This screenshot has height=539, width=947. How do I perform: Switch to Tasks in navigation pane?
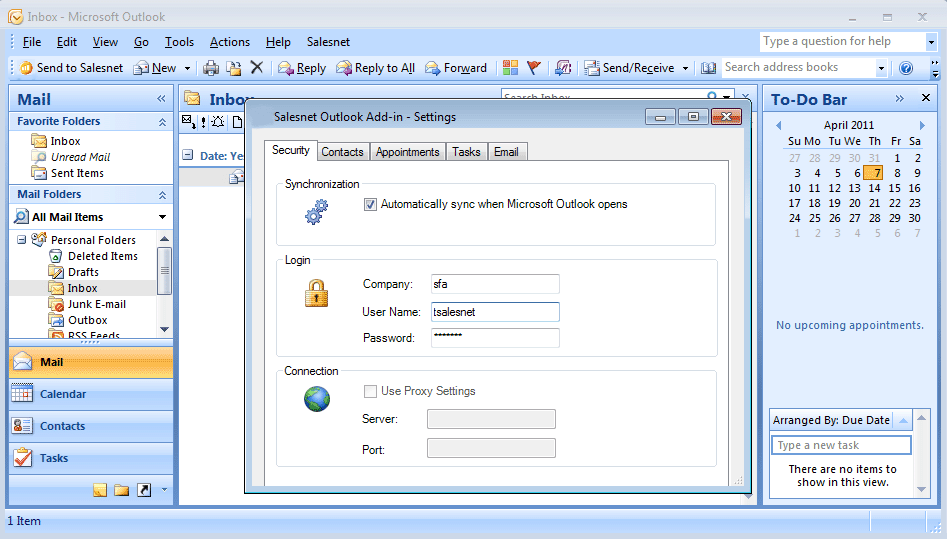[91, 458]
